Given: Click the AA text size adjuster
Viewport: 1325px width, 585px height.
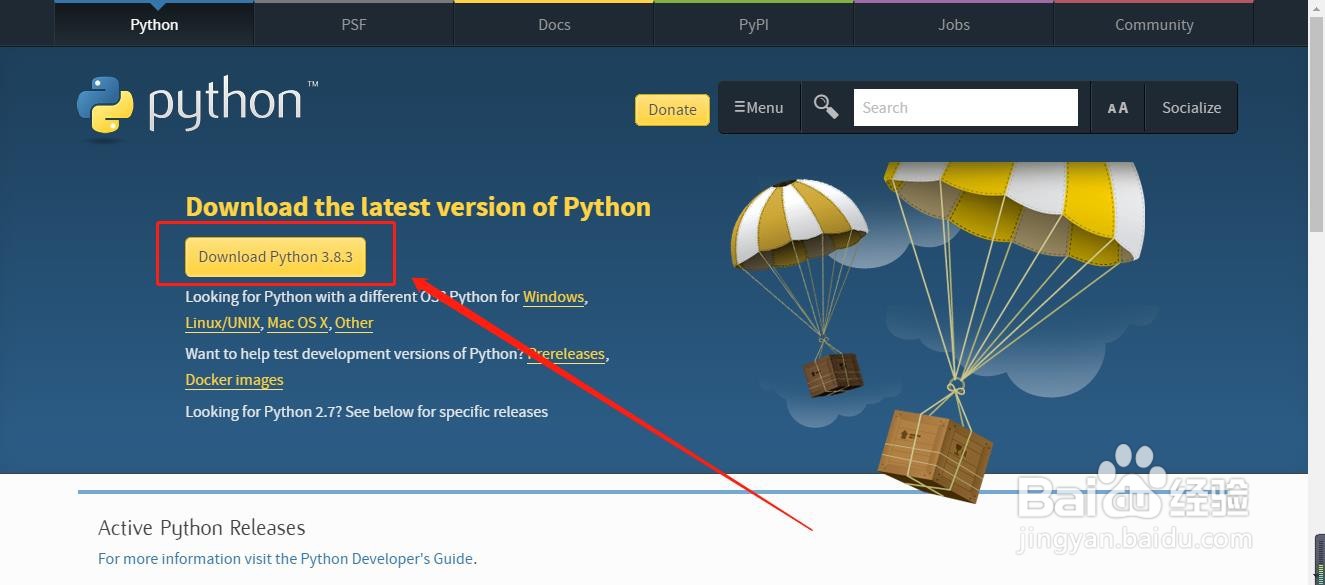Looking at the screenshot, I should [x=1117, y=107].
